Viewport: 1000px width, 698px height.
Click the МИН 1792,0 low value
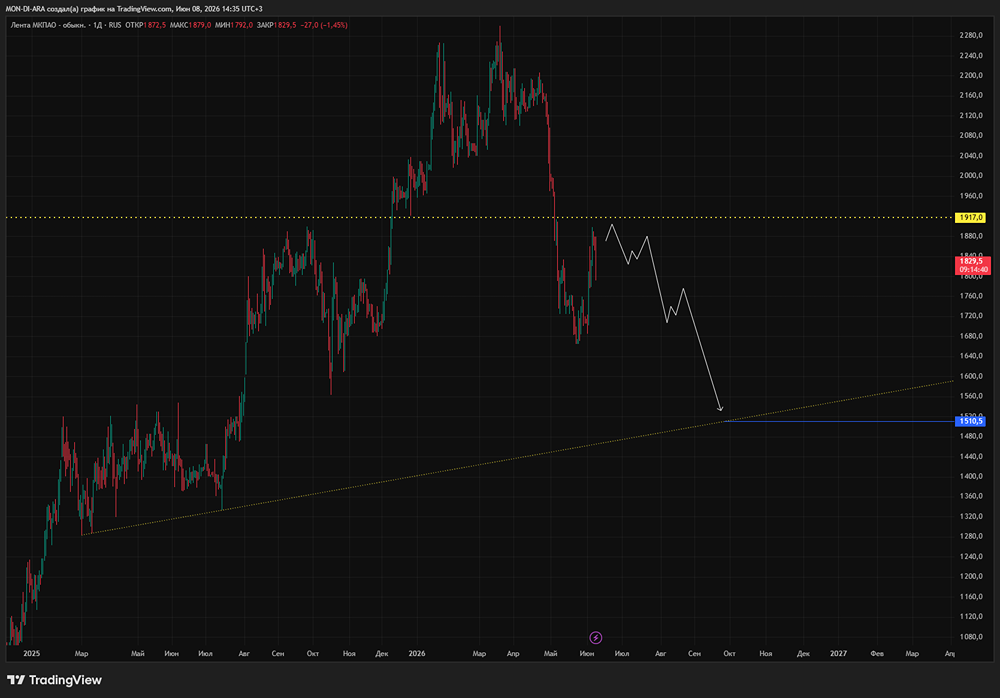(x=234, y=25)
